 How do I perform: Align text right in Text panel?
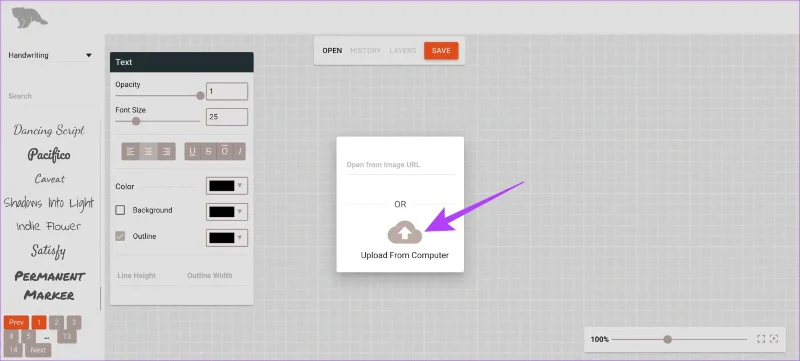click(166, 151)
